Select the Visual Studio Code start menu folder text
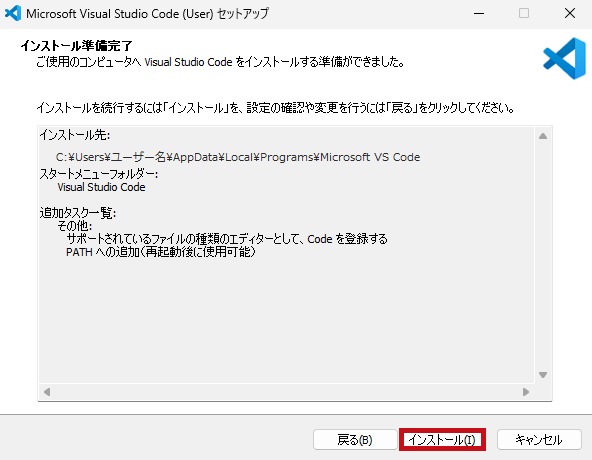The width and height of the screenshot is (592, 460). pyautogui.click(x=101, y=187)
